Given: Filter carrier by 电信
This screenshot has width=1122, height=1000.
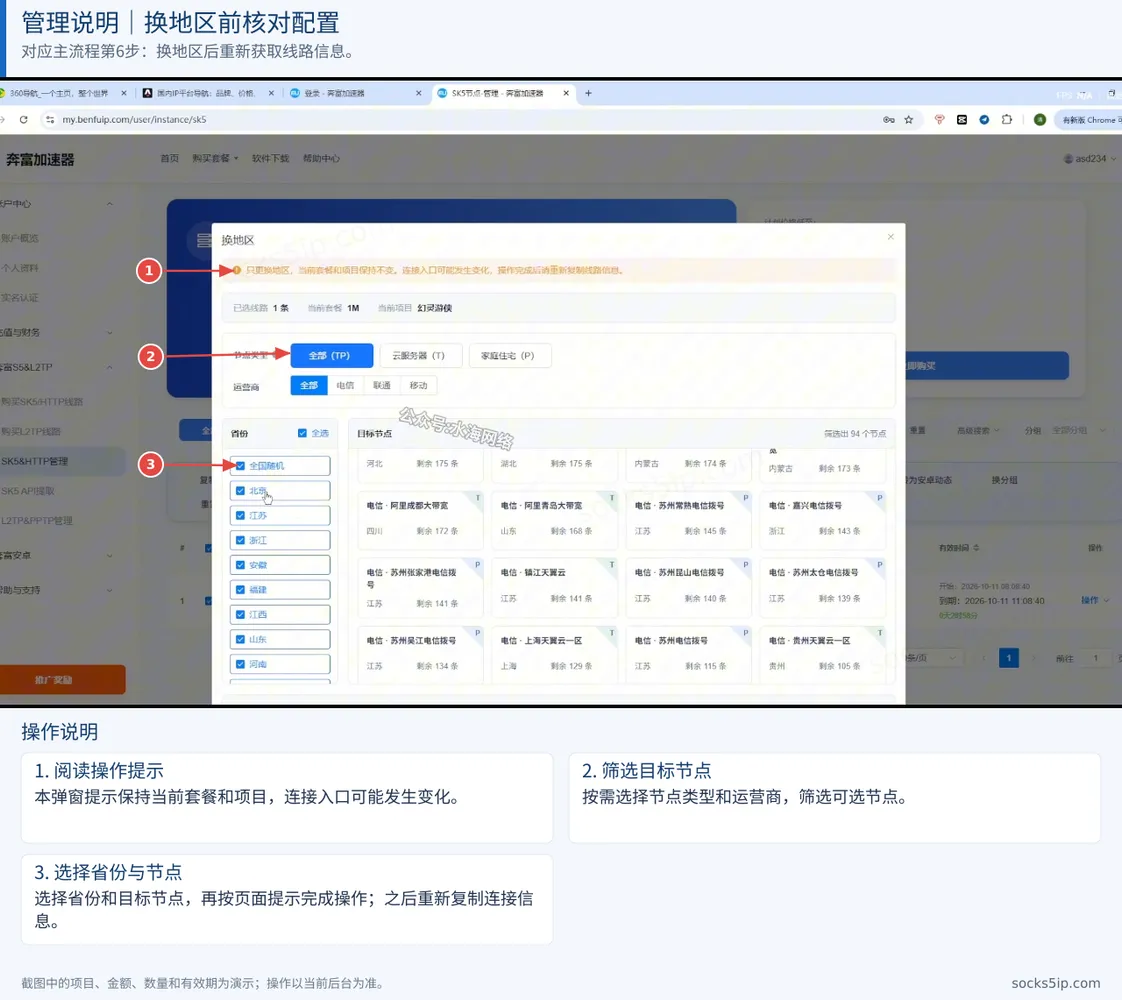Looking at the screenshot, I should 345,386.
